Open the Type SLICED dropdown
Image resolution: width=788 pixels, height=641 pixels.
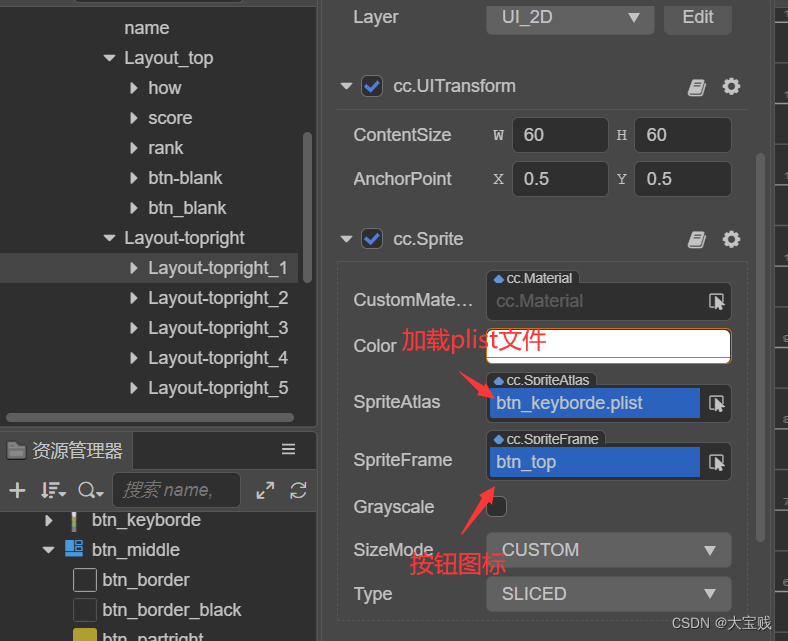pyautogui.click(x=608, y=594)
